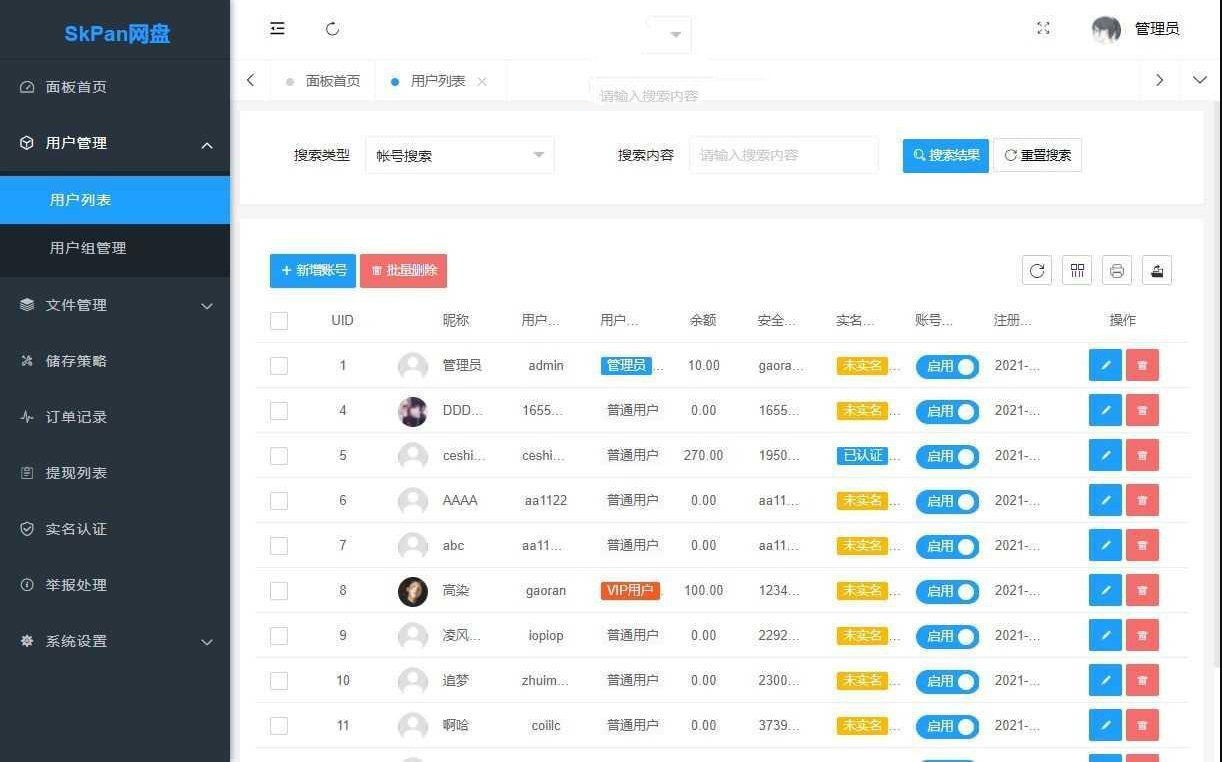Expand the 系统设置 sidebar menu
Image resolution: width=1222 pixels, height=762 pixels.
(x=115, y=641)
